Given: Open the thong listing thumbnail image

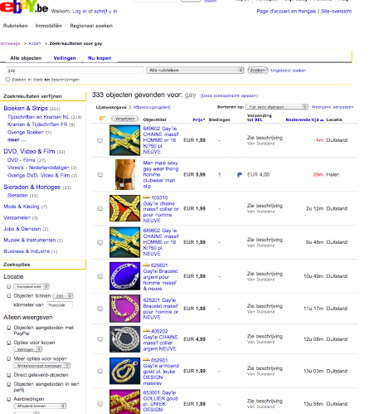Looking at the screenshot, I should point(125,174).
